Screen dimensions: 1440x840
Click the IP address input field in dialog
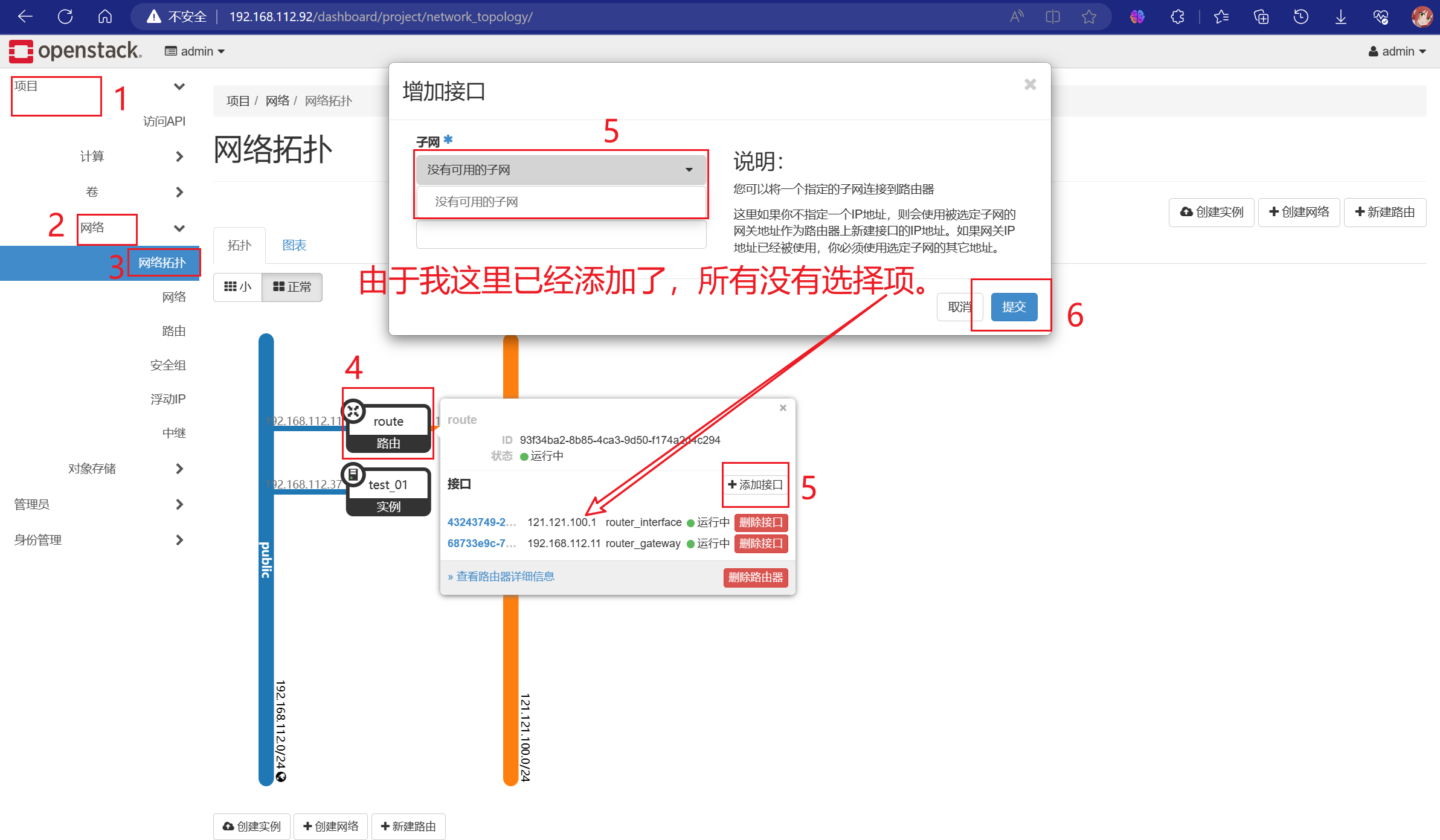pyautogui.click(x=561, y=234)
